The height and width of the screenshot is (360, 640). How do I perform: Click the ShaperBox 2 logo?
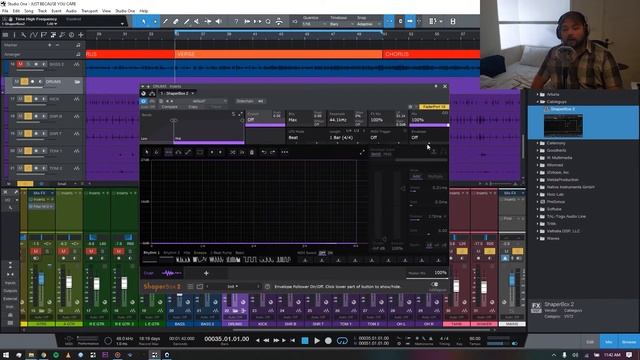(x=162, y=287)
